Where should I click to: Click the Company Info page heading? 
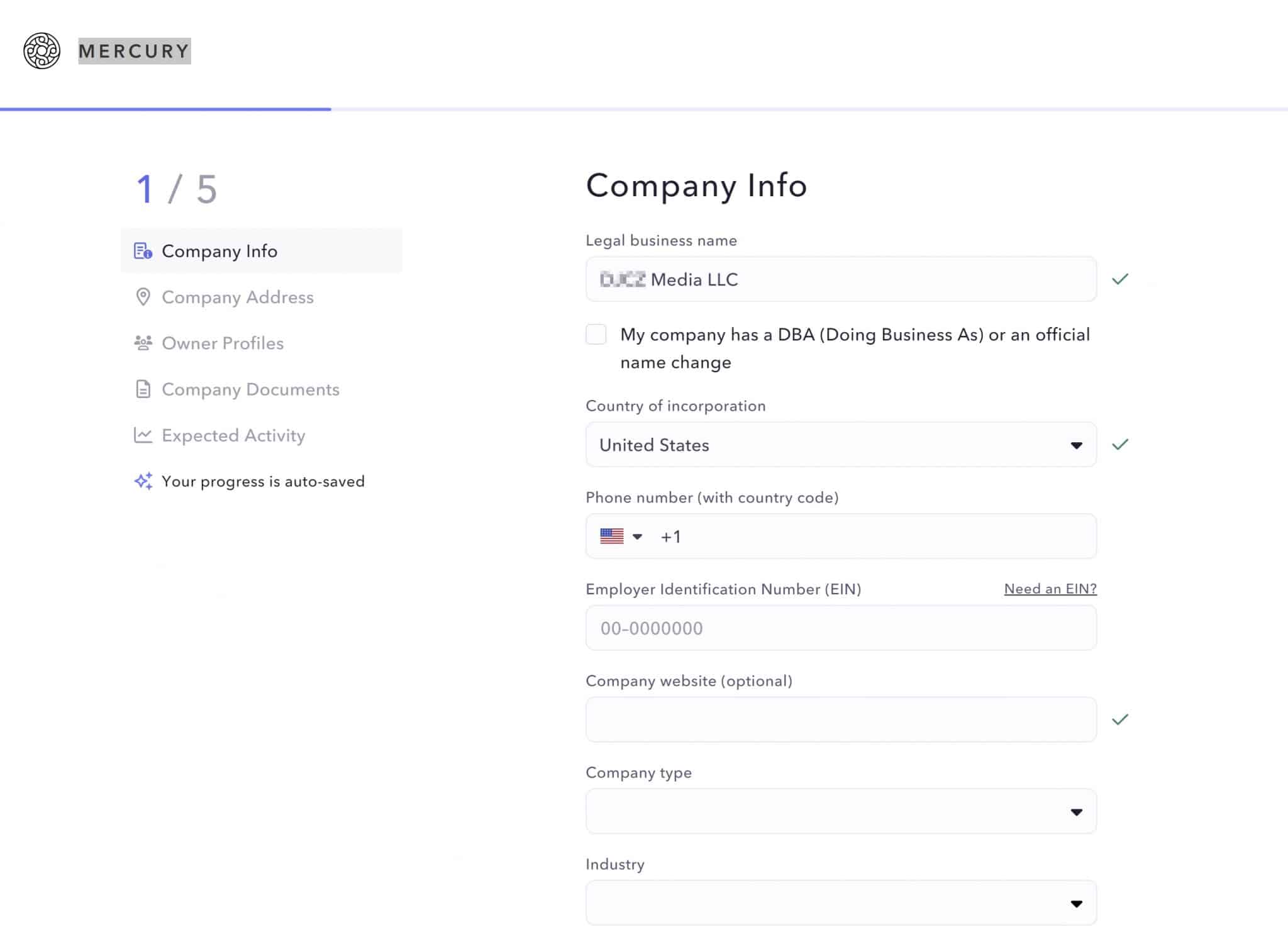[696, 186]
